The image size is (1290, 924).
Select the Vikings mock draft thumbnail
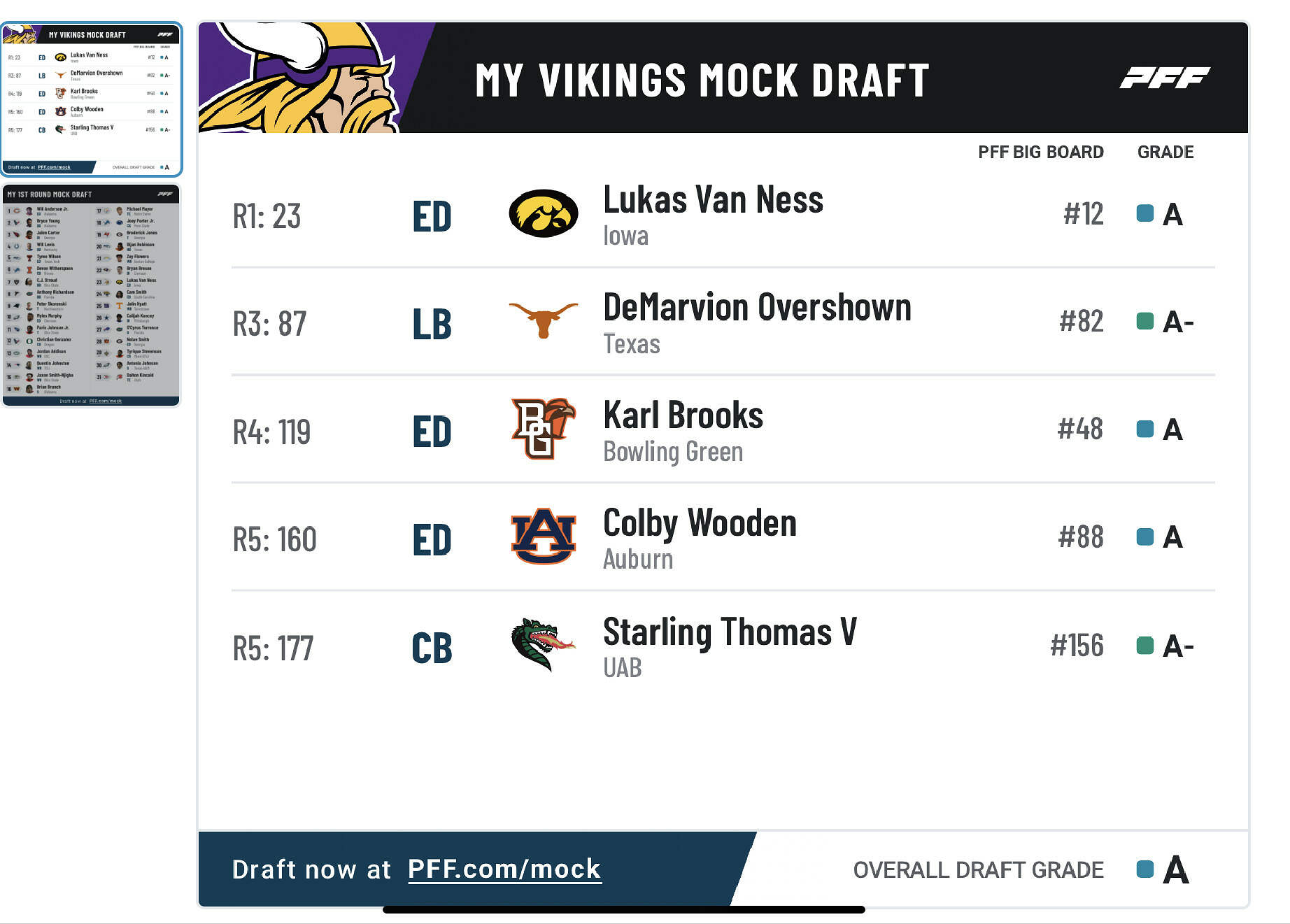(92, 99)
